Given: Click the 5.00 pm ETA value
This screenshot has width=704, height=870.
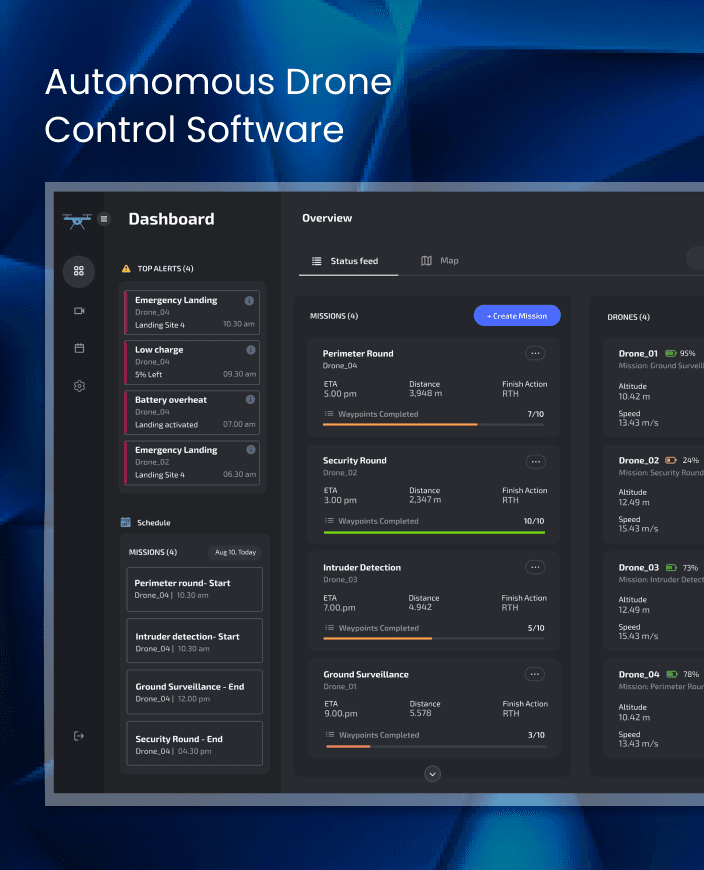Looking at the screenshot, I should 340,393.
